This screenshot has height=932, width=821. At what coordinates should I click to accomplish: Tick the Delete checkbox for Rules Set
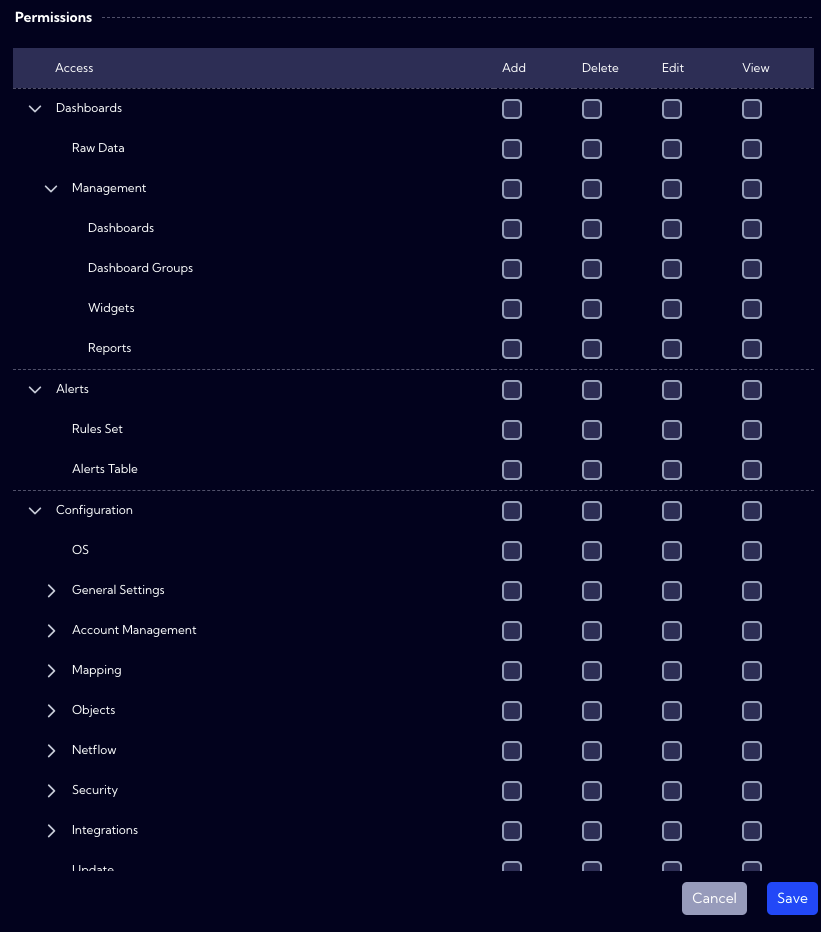pos(592,430)
